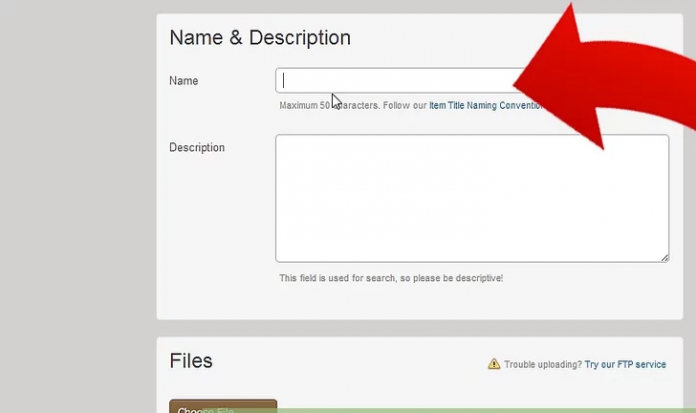Click the yellow warning triangle icon

[493, 365]
